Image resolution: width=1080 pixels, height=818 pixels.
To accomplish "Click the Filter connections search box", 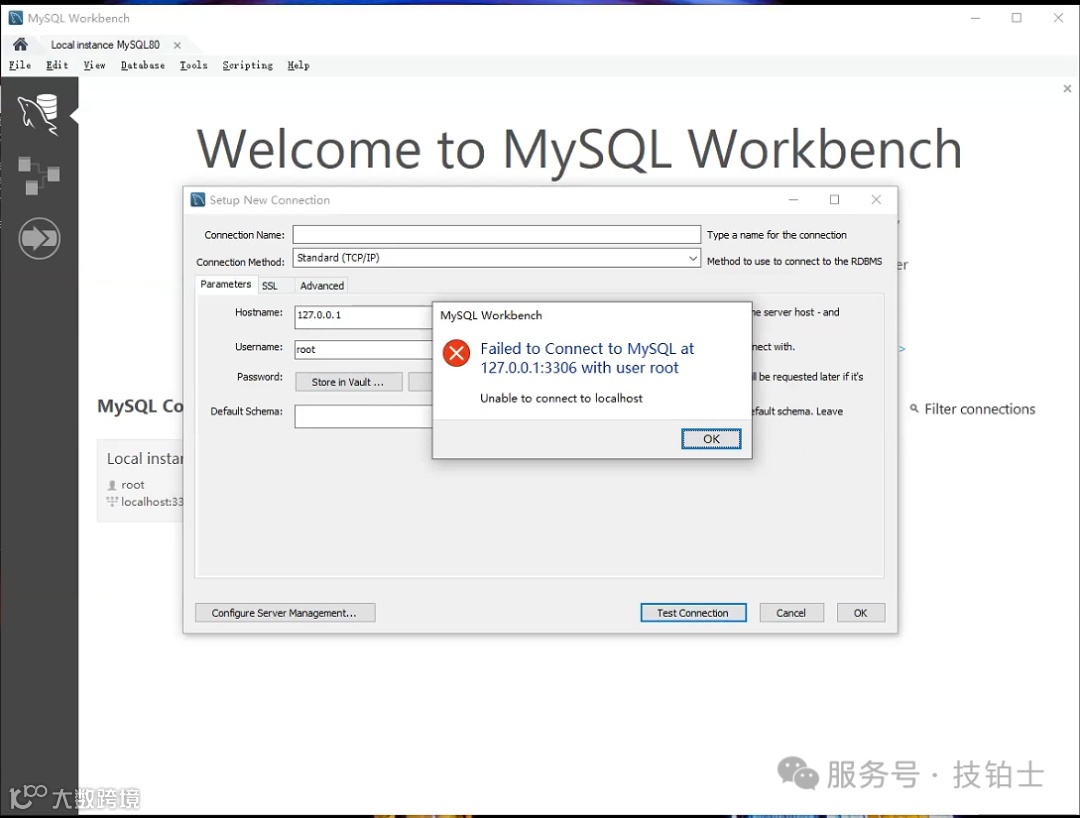I will click(979, 409).
